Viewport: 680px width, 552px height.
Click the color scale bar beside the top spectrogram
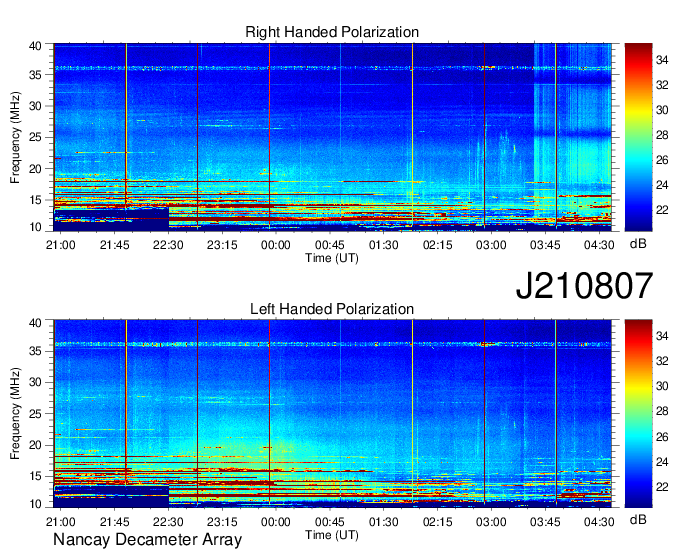638,136
